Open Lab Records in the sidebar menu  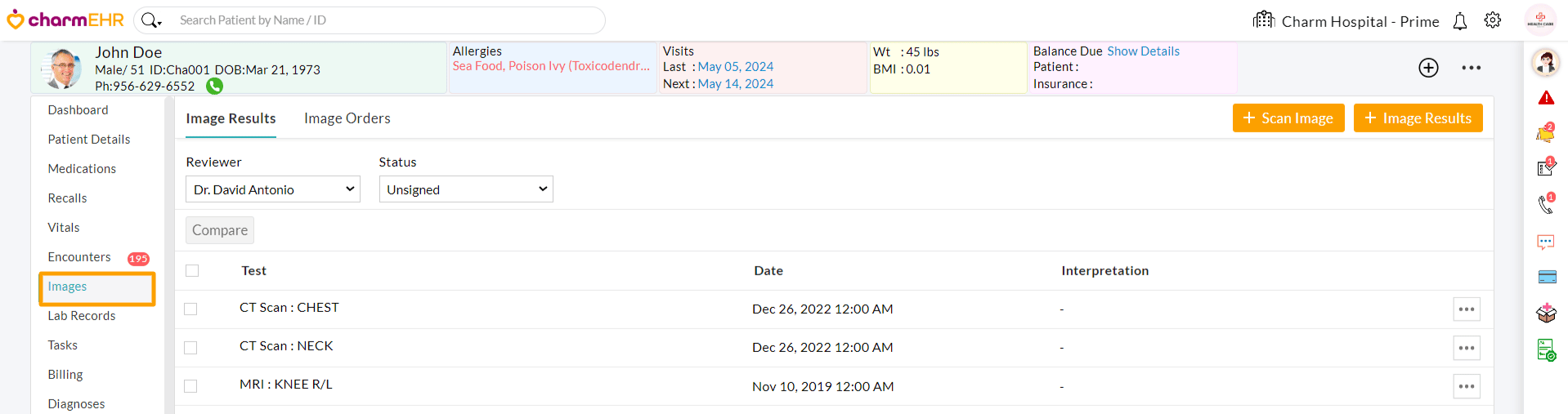point(82,316)
